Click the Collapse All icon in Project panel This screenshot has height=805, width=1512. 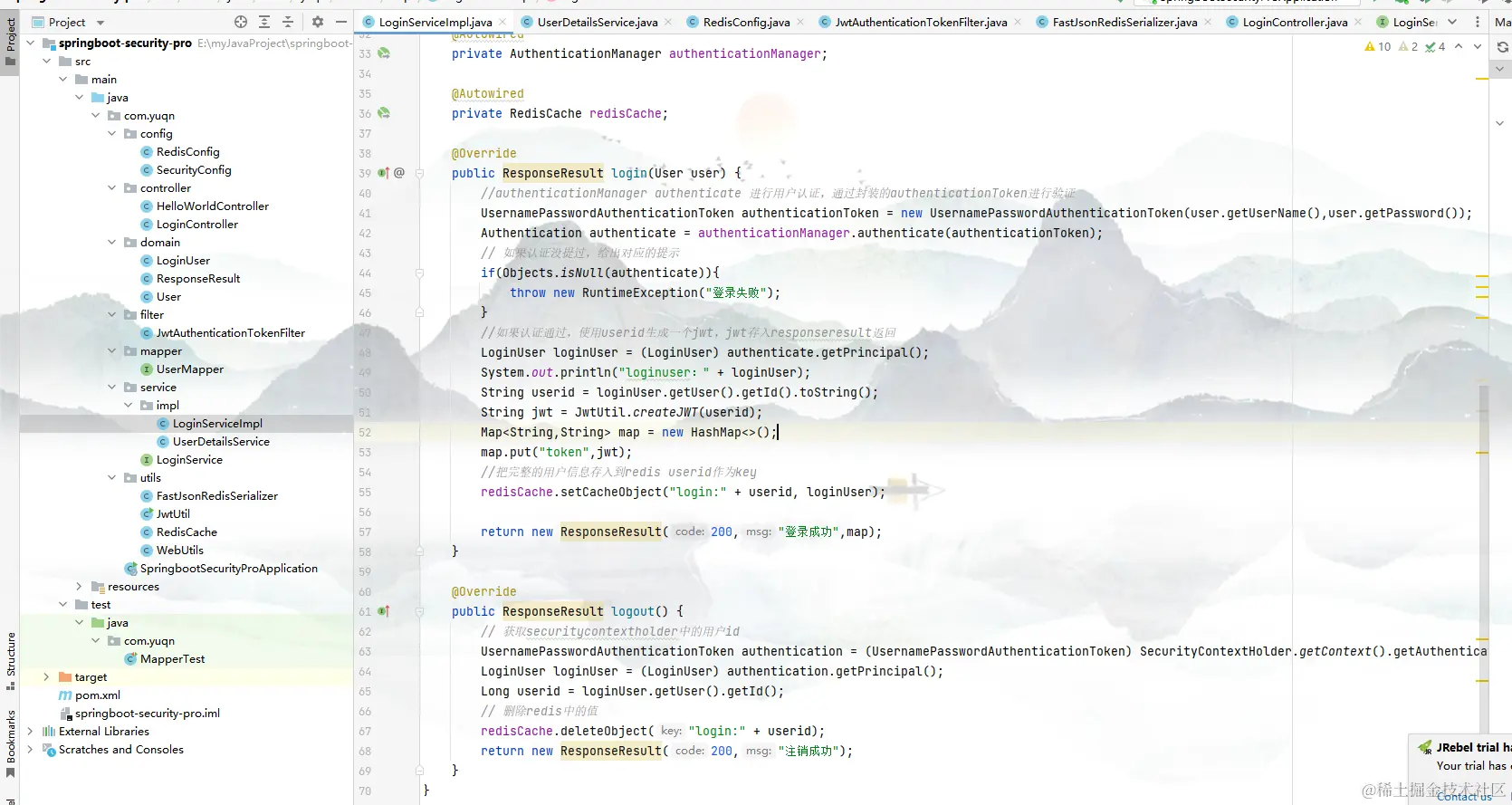[x=288, y=22]
